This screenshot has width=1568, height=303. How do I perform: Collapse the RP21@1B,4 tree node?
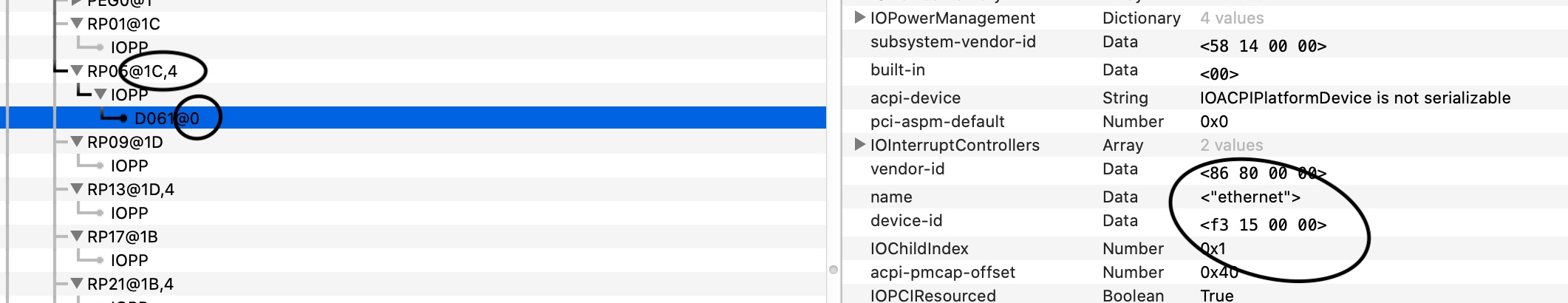tap(77, 284)
